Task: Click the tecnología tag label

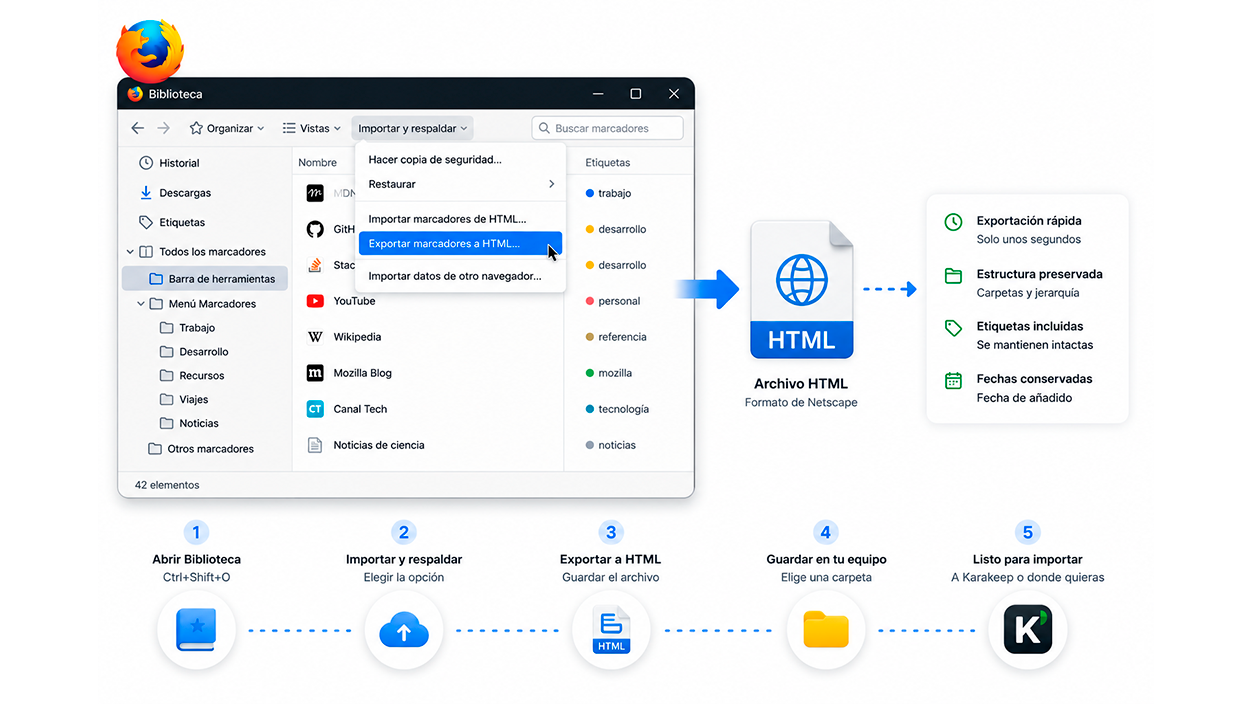Action: [623, 409]
